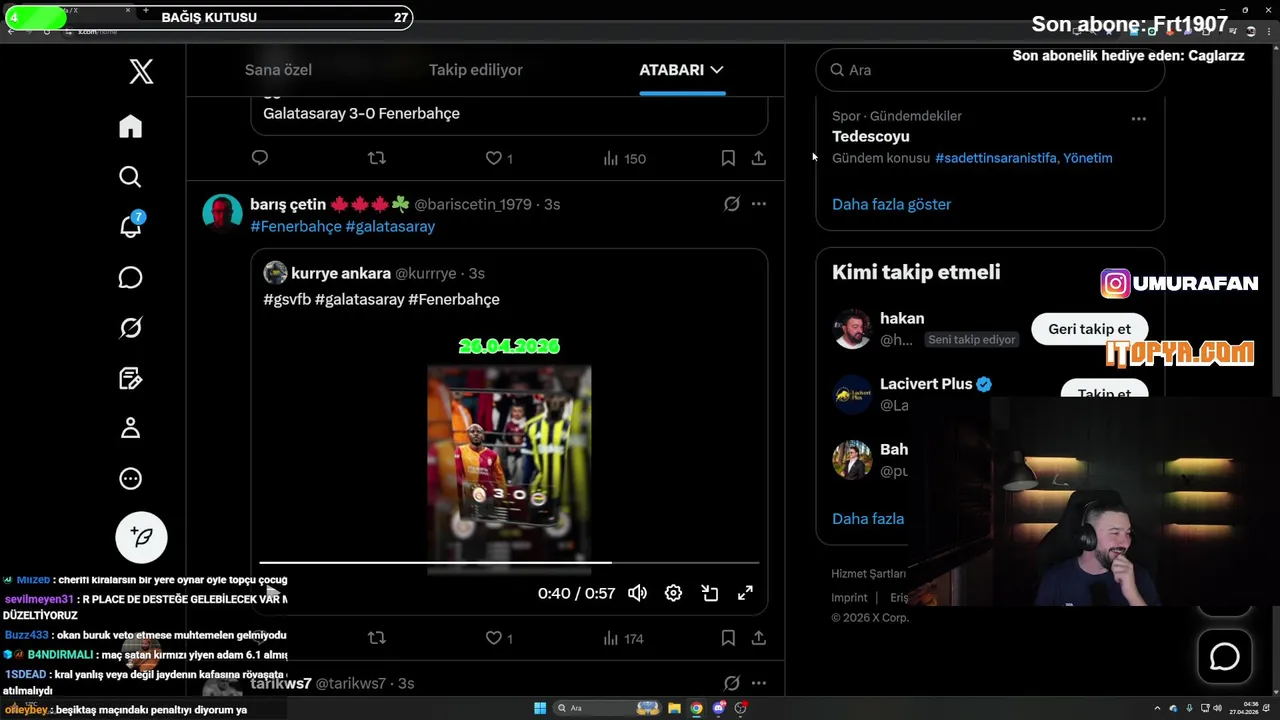
Task: Open more options for the Tedescoyu trend
Action: [x=1138, y=118]
